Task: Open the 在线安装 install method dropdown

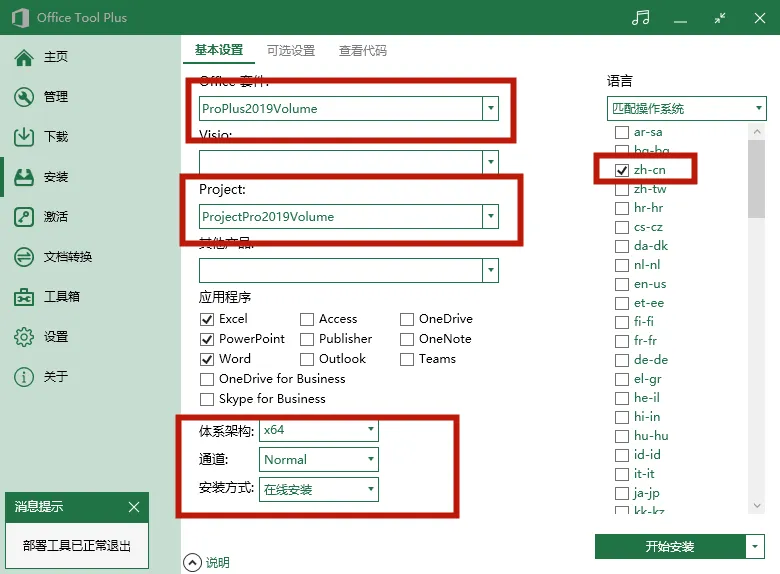Action: 318,489
